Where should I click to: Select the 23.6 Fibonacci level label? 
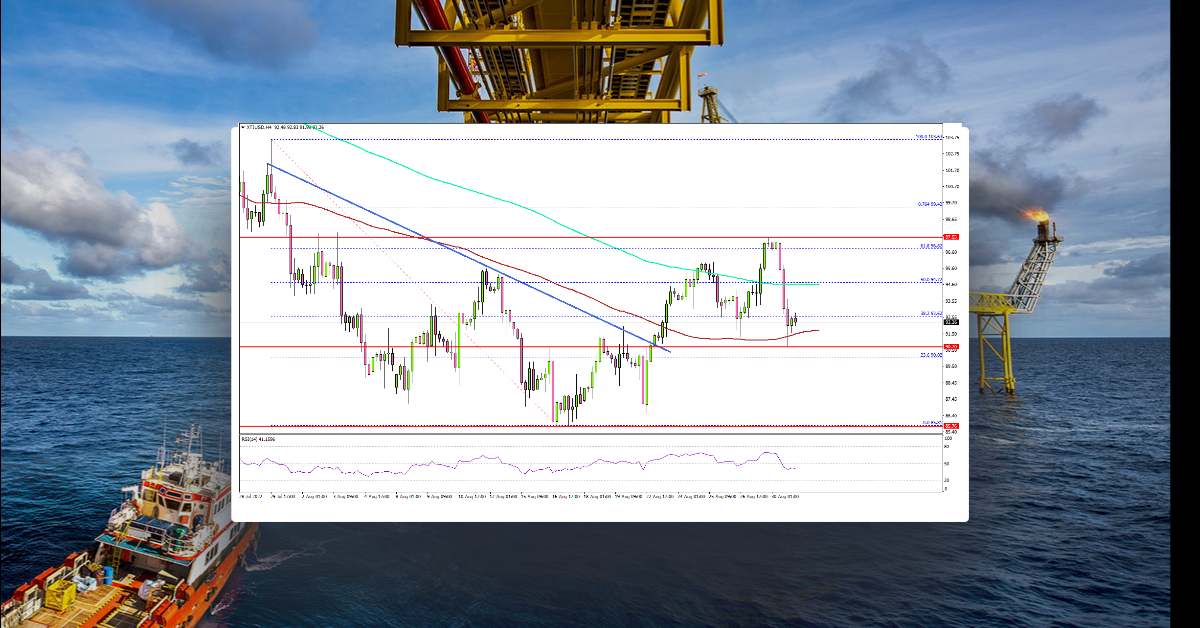pyautogui.click(x=930, y=355)
